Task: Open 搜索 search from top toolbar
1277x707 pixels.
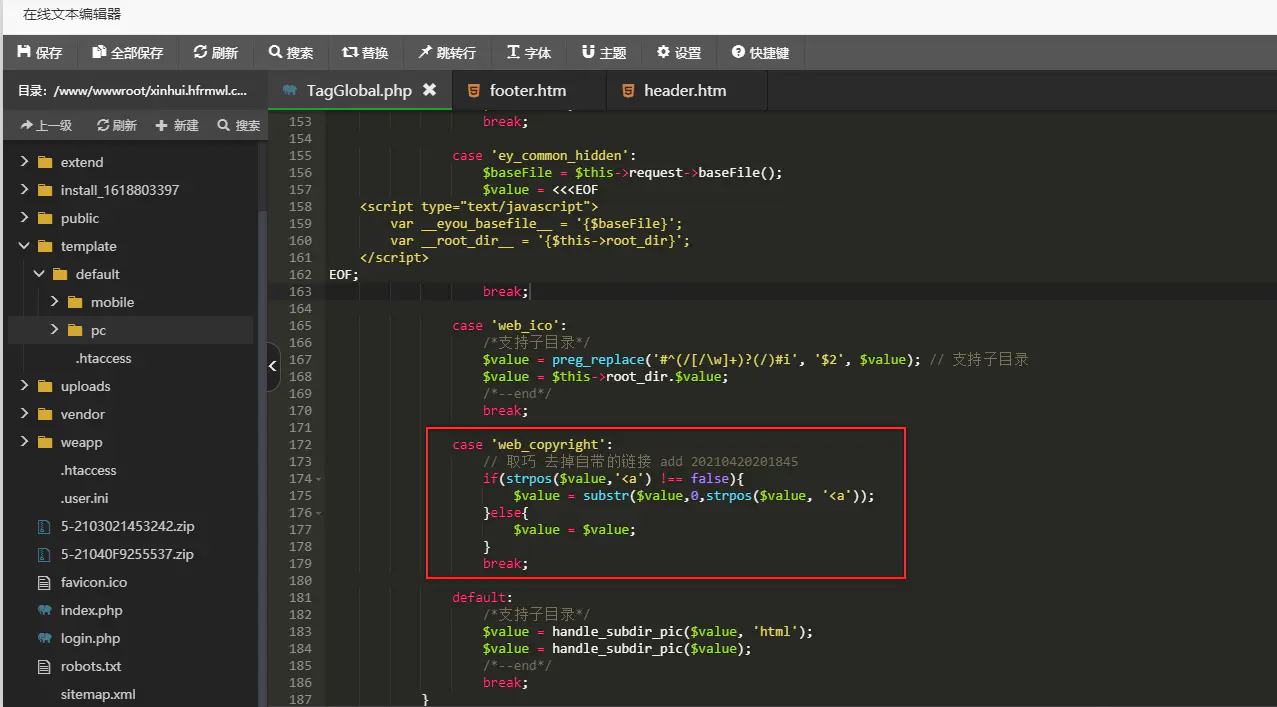Action: coord(291,52)
